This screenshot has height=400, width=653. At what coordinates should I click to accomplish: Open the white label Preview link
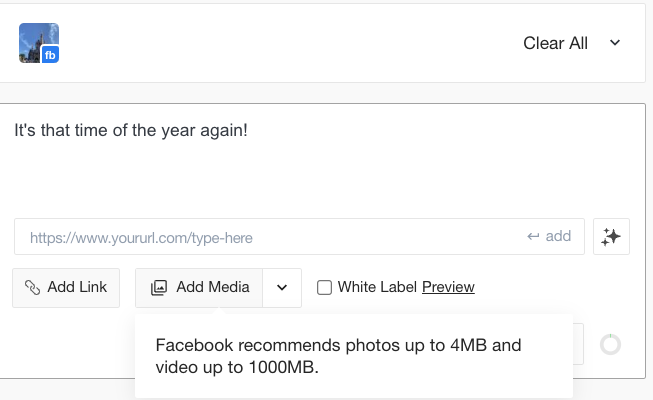click(x=448, y=287)
